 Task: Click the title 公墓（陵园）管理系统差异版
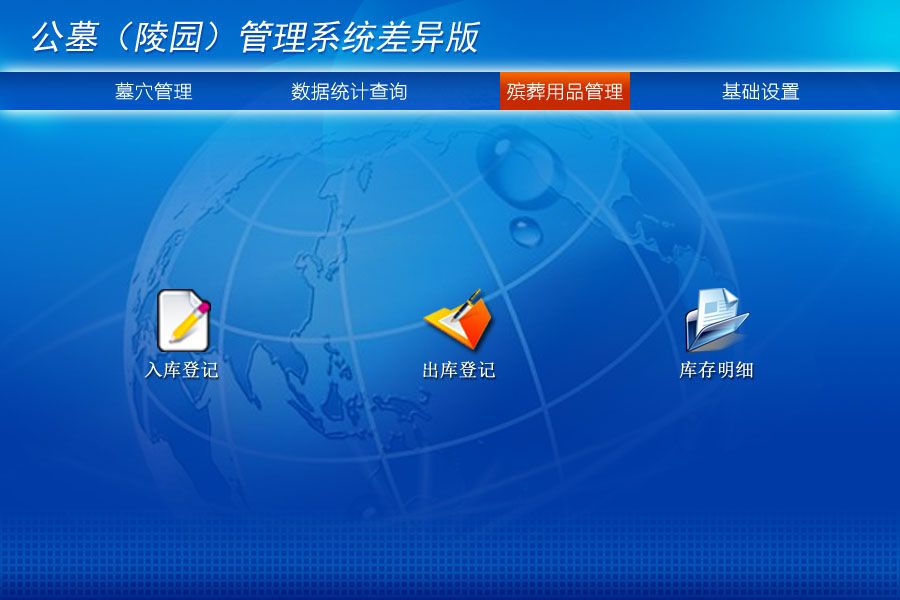pos(255,37)
